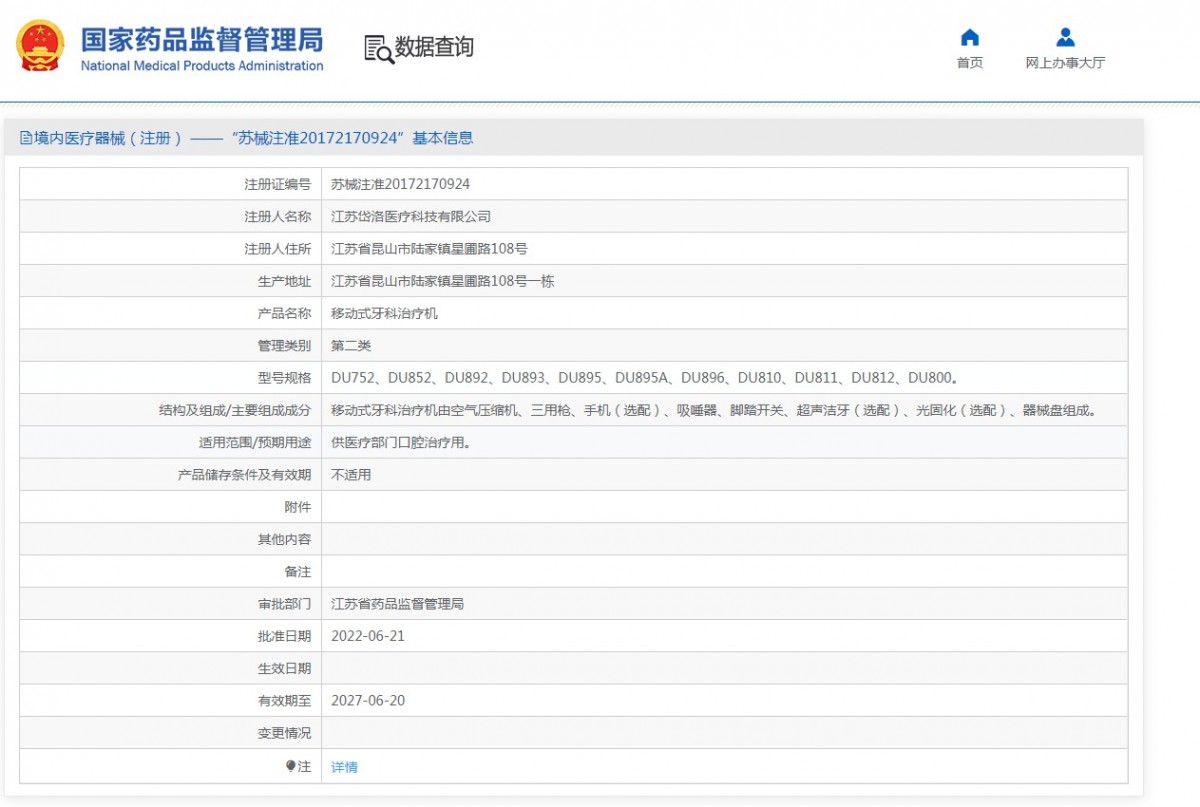Select the 苏械注准20172170924 registration number value
Viewport: 1200px width, 807px height.
tap(400, 184)
